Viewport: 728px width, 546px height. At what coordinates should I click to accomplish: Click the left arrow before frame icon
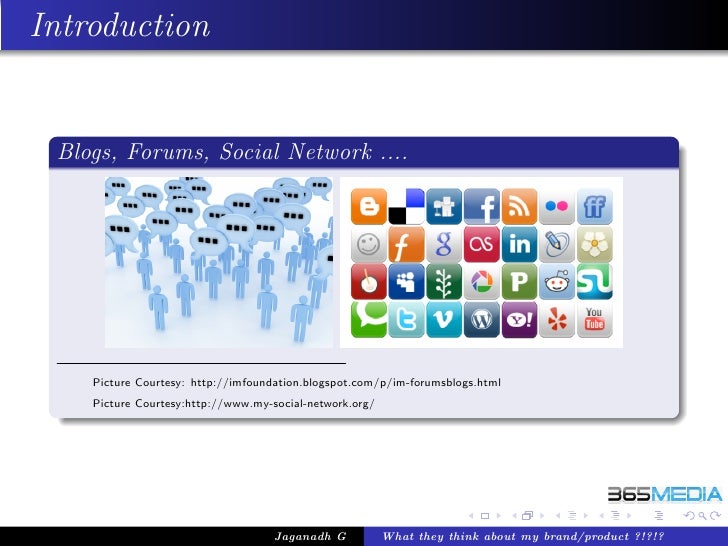[x=514, y=516]
